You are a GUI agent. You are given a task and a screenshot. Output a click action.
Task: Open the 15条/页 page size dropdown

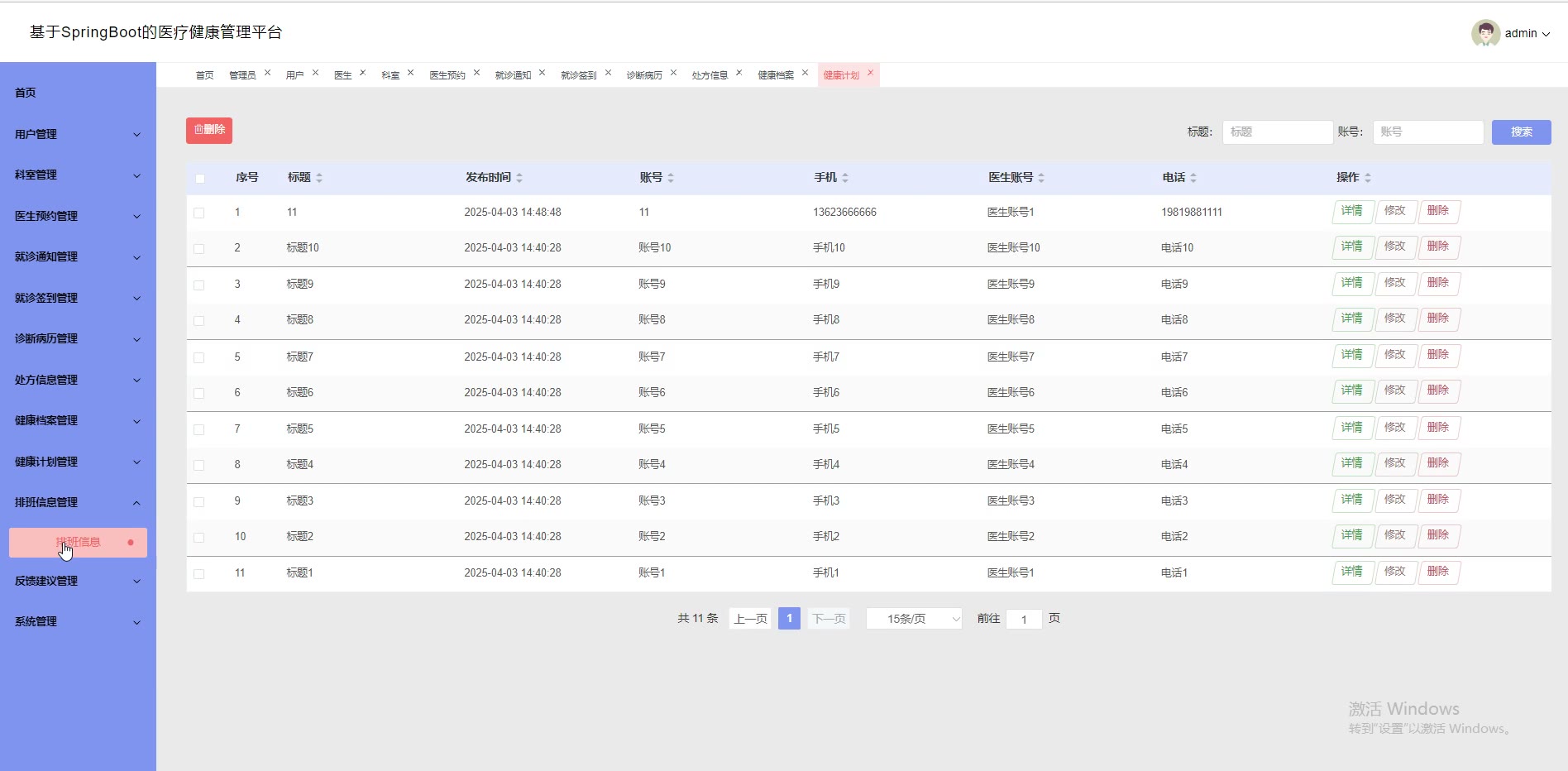pos(914,619)
